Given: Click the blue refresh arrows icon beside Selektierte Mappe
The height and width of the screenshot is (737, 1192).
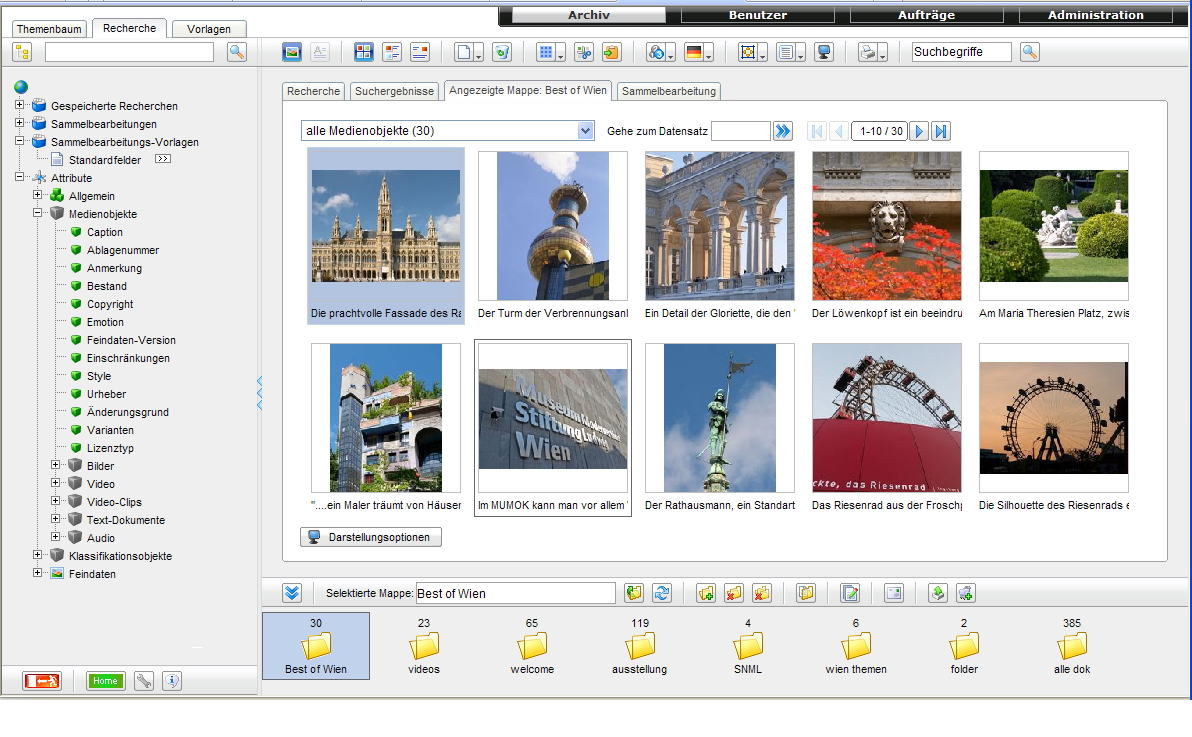Looking at the screenshot, I should [662, 593].
